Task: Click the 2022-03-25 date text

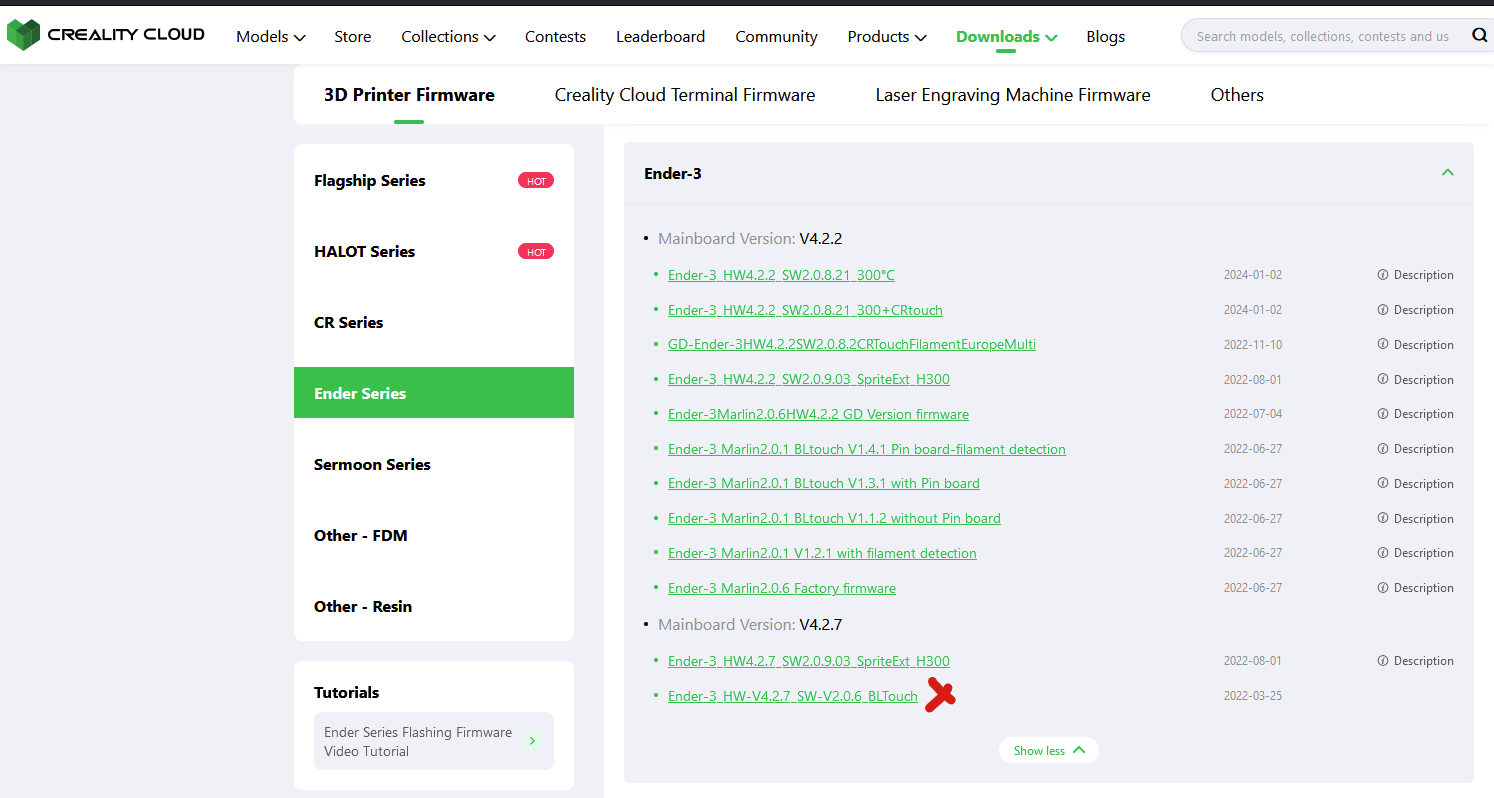Action: coord(1253,696)
